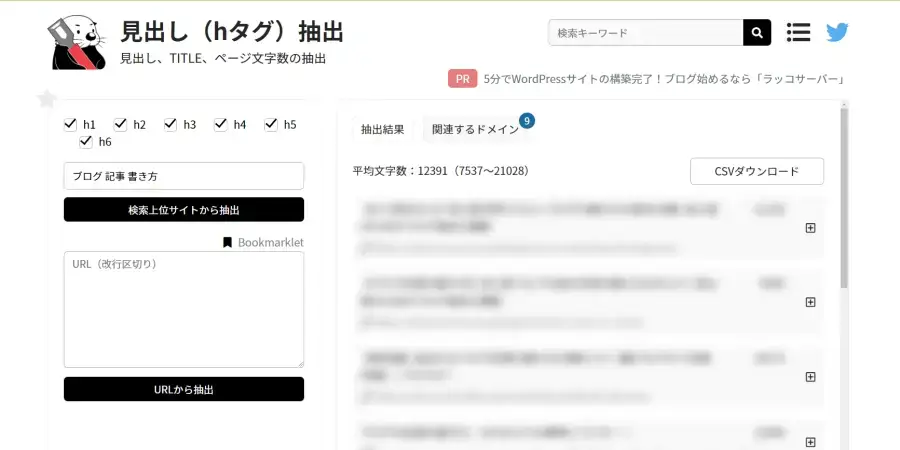Click the ブログ 記事 書き方 keyword field

point(184,176)
